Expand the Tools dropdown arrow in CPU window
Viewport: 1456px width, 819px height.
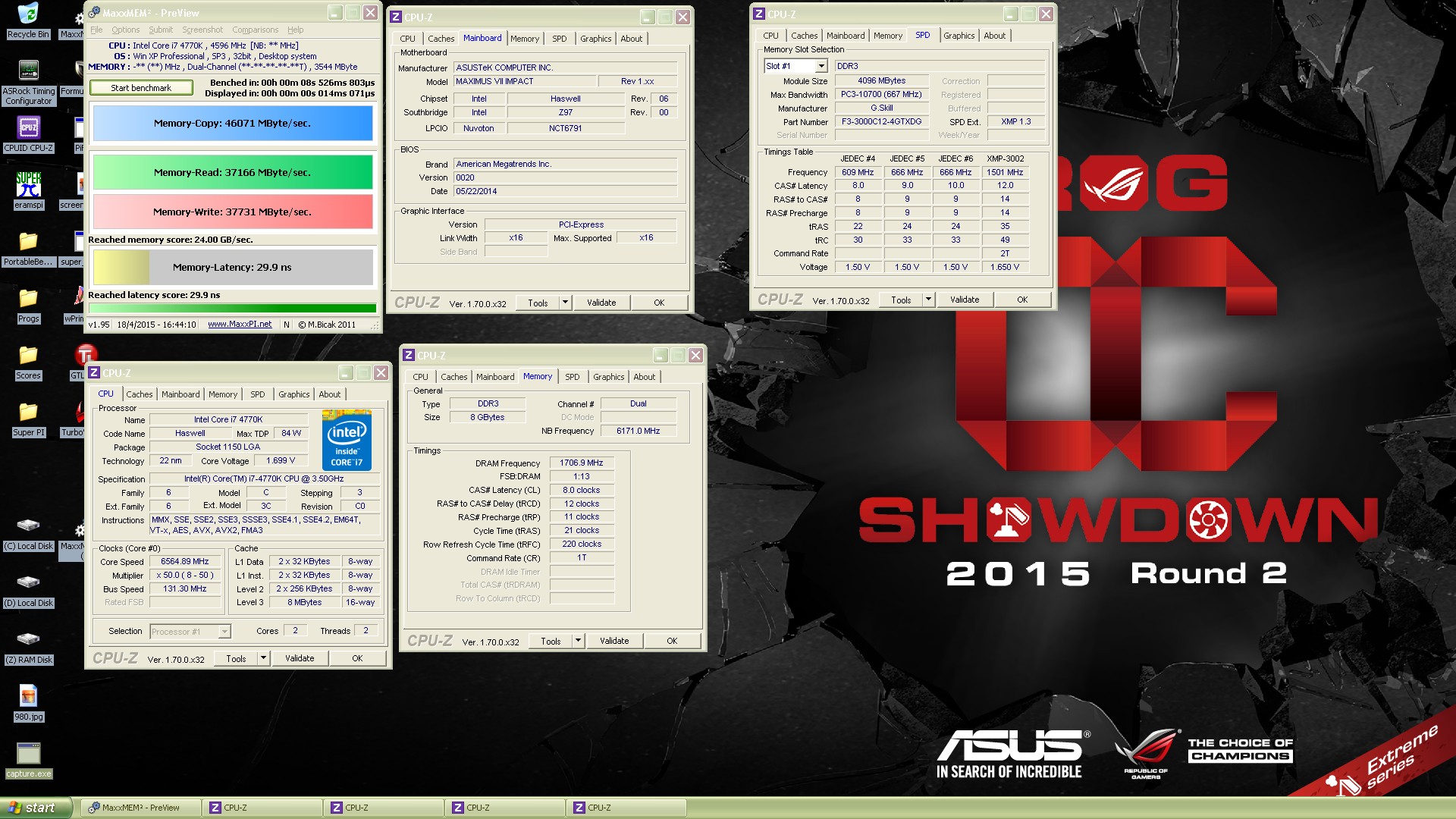(x=262, y=658)
